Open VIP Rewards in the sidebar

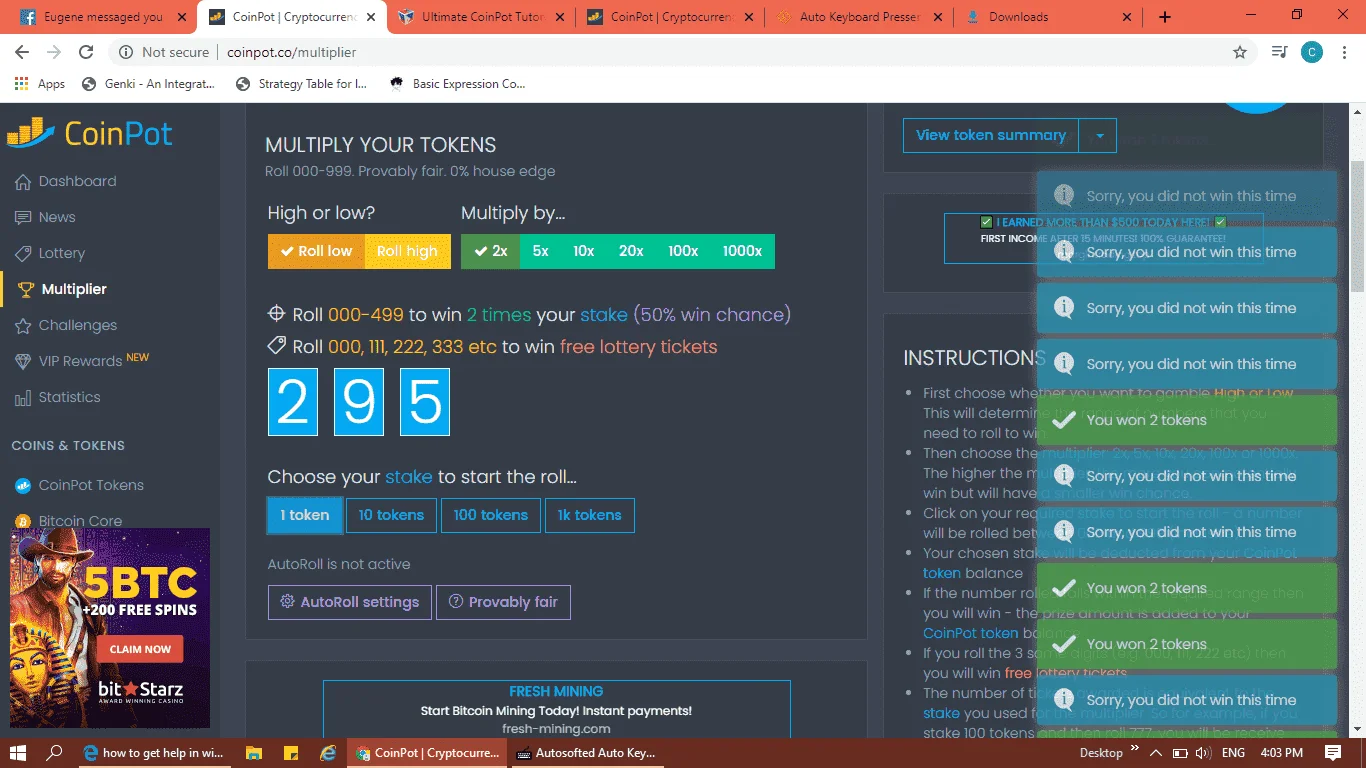pyautogui.click(x=82, y=360)
